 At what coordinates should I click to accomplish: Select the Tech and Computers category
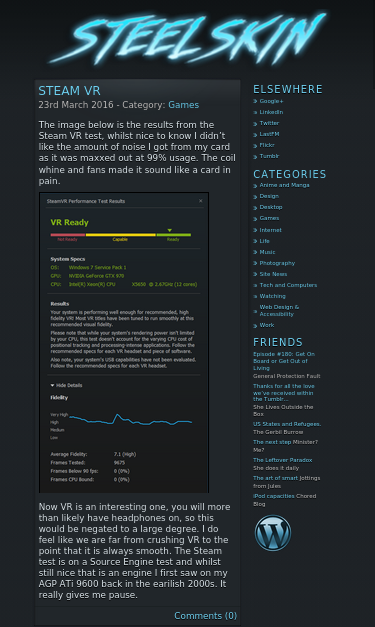[288, 285]
